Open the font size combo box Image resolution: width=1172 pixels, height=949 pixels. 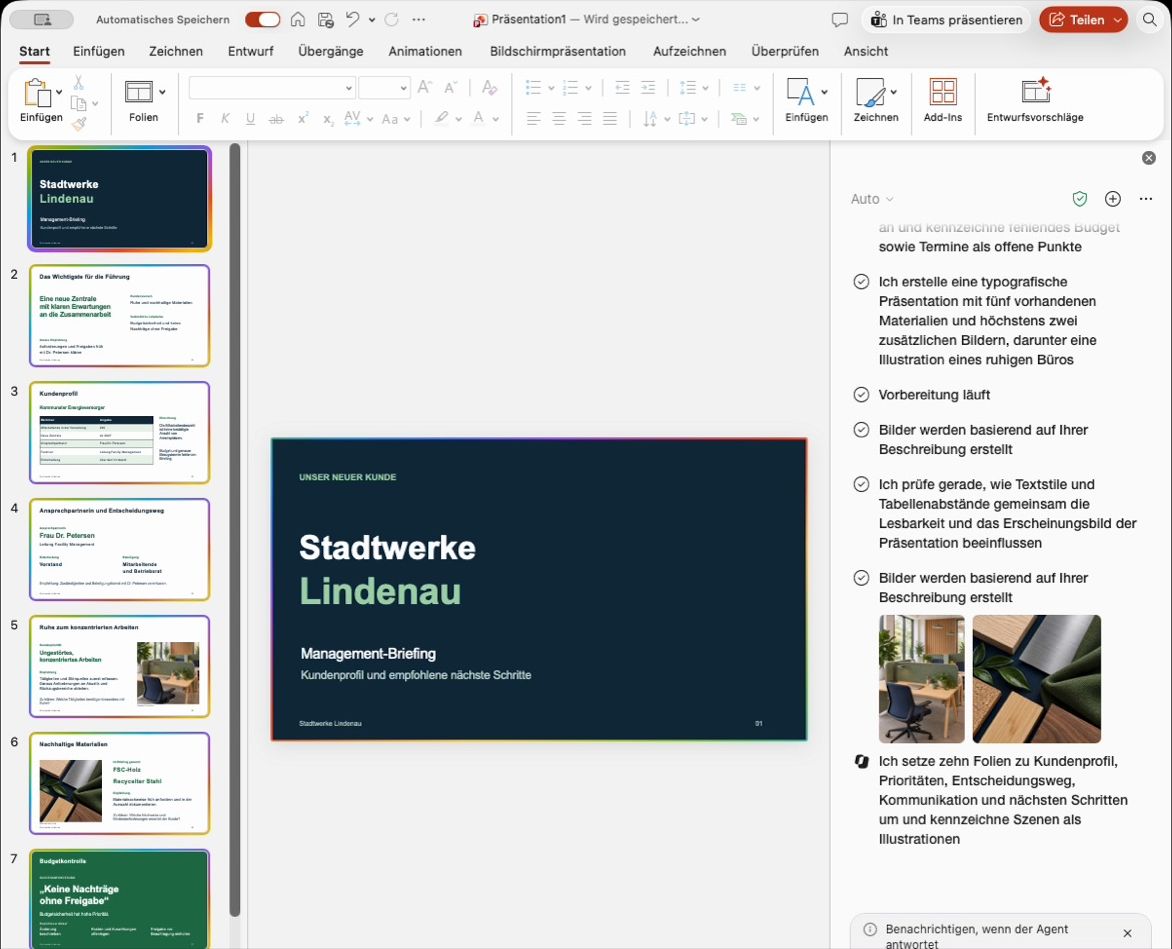(x=384, y=88)
